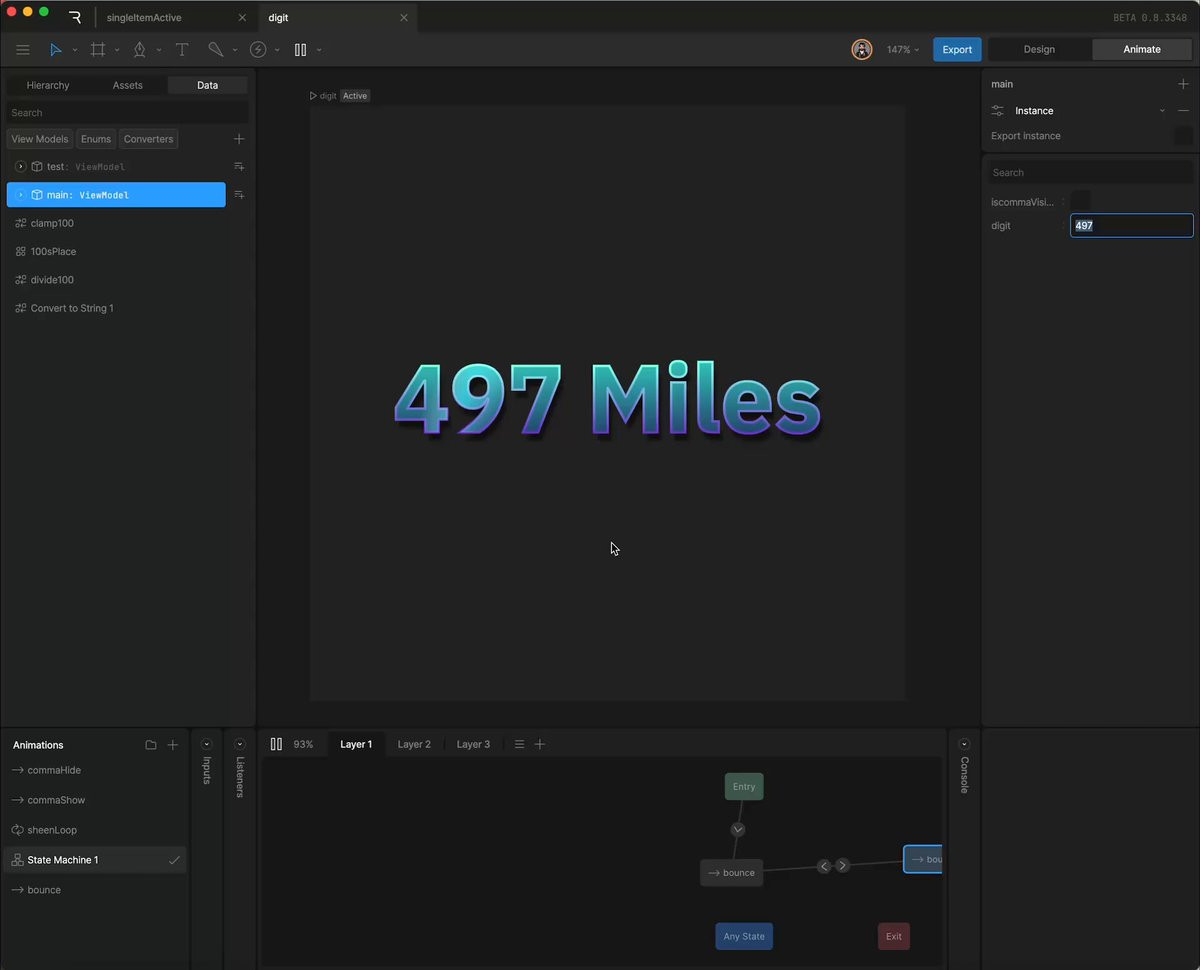Viewport: 1200px width, 970px height.
Task: Switch to Layer 2 tab
Action: [414, 744]
